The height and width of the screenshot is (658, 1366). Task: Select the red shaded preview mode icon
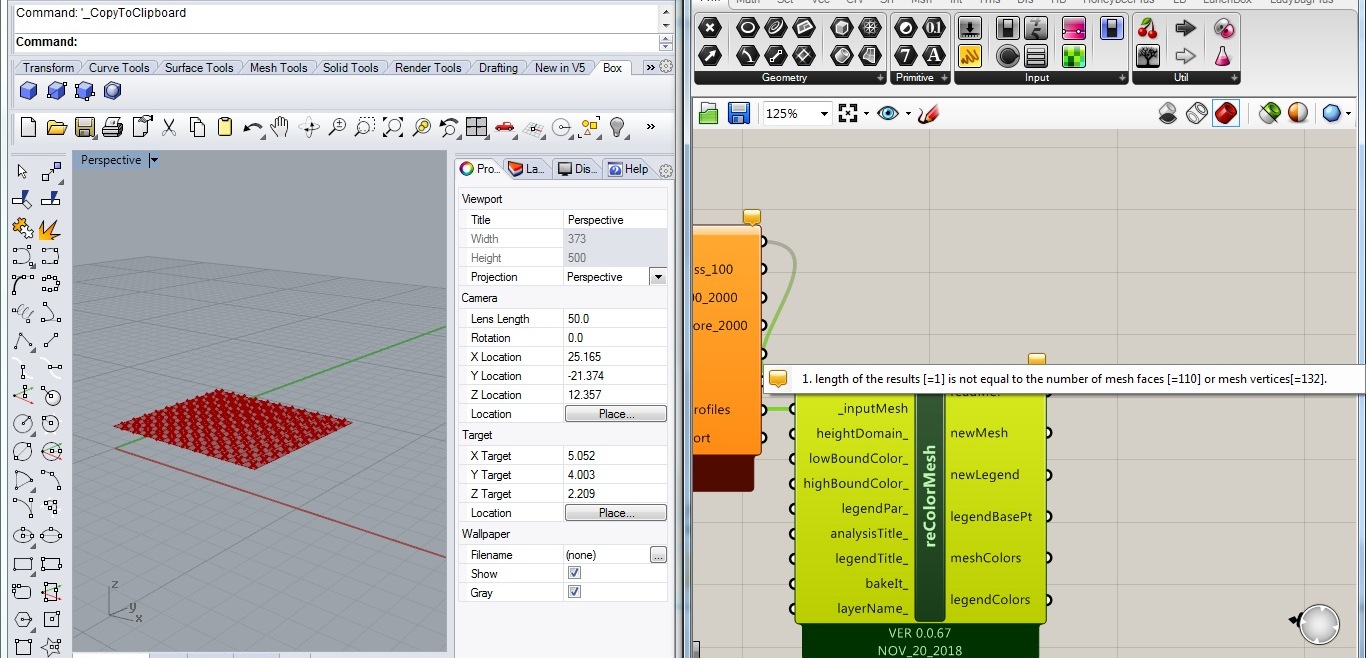coord(1226,113)
